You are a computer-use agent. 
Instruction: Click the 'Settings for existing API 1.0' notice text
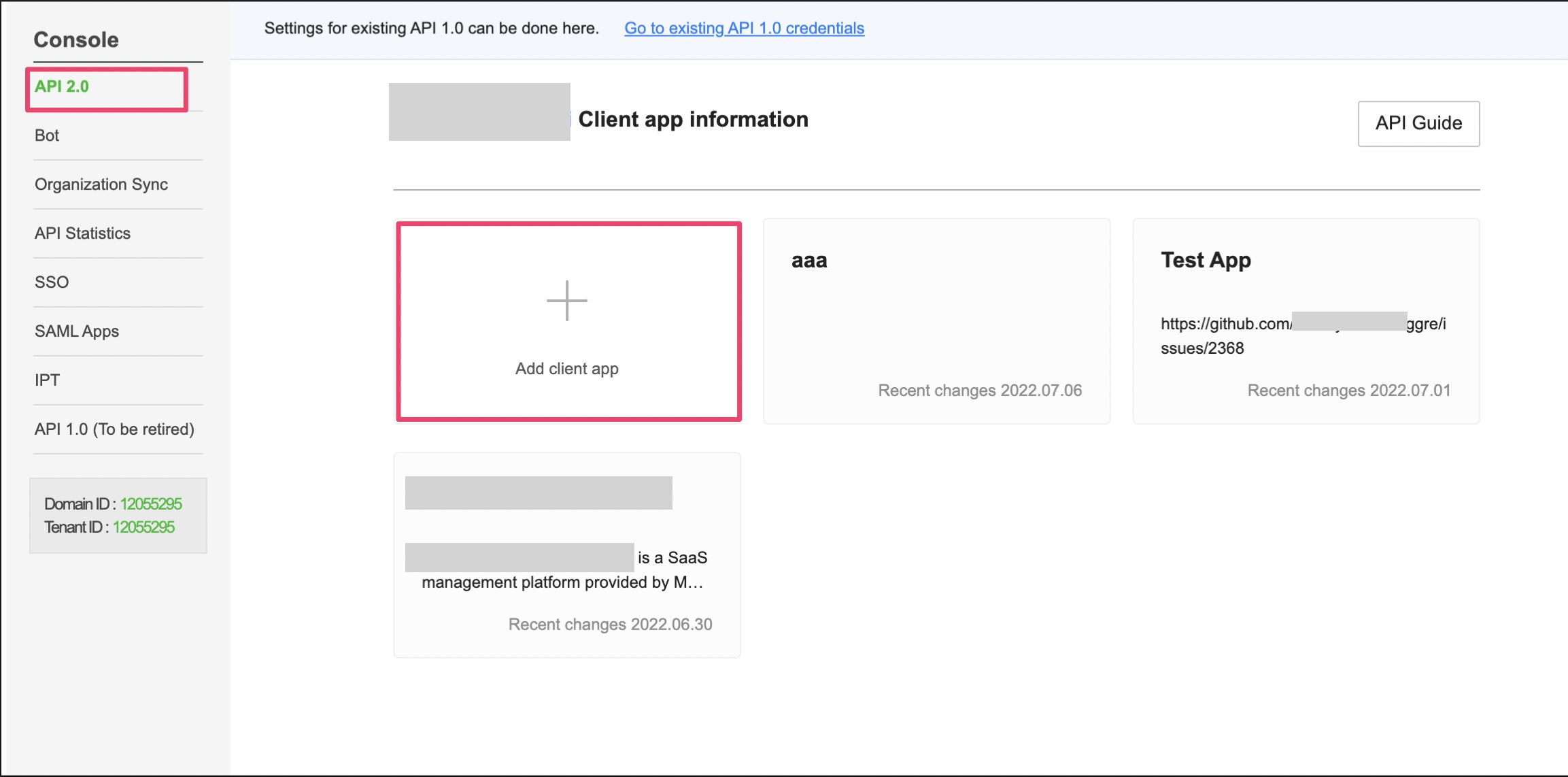coord(431,28)
